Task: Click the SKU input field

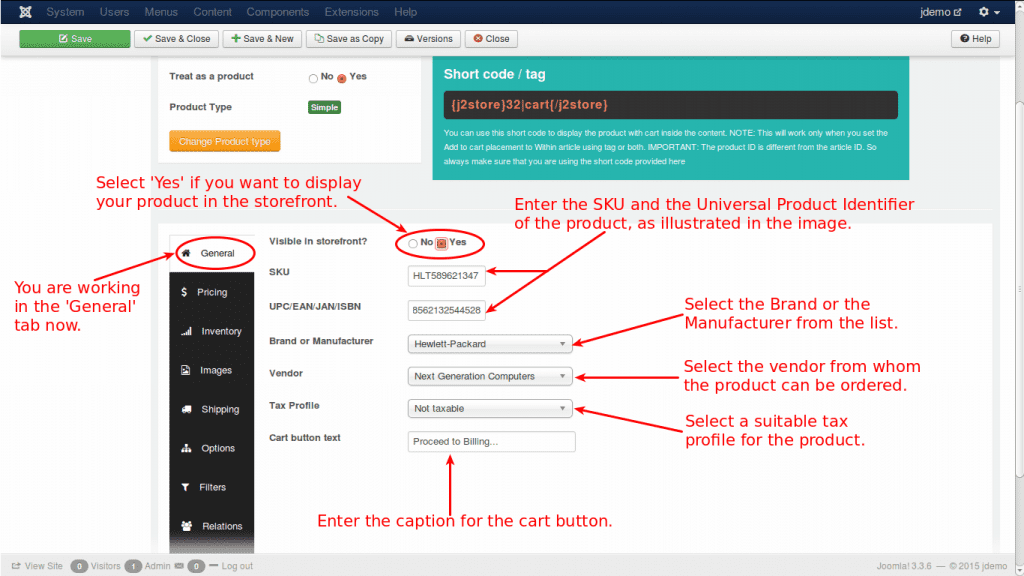Action: coord(445,275)
